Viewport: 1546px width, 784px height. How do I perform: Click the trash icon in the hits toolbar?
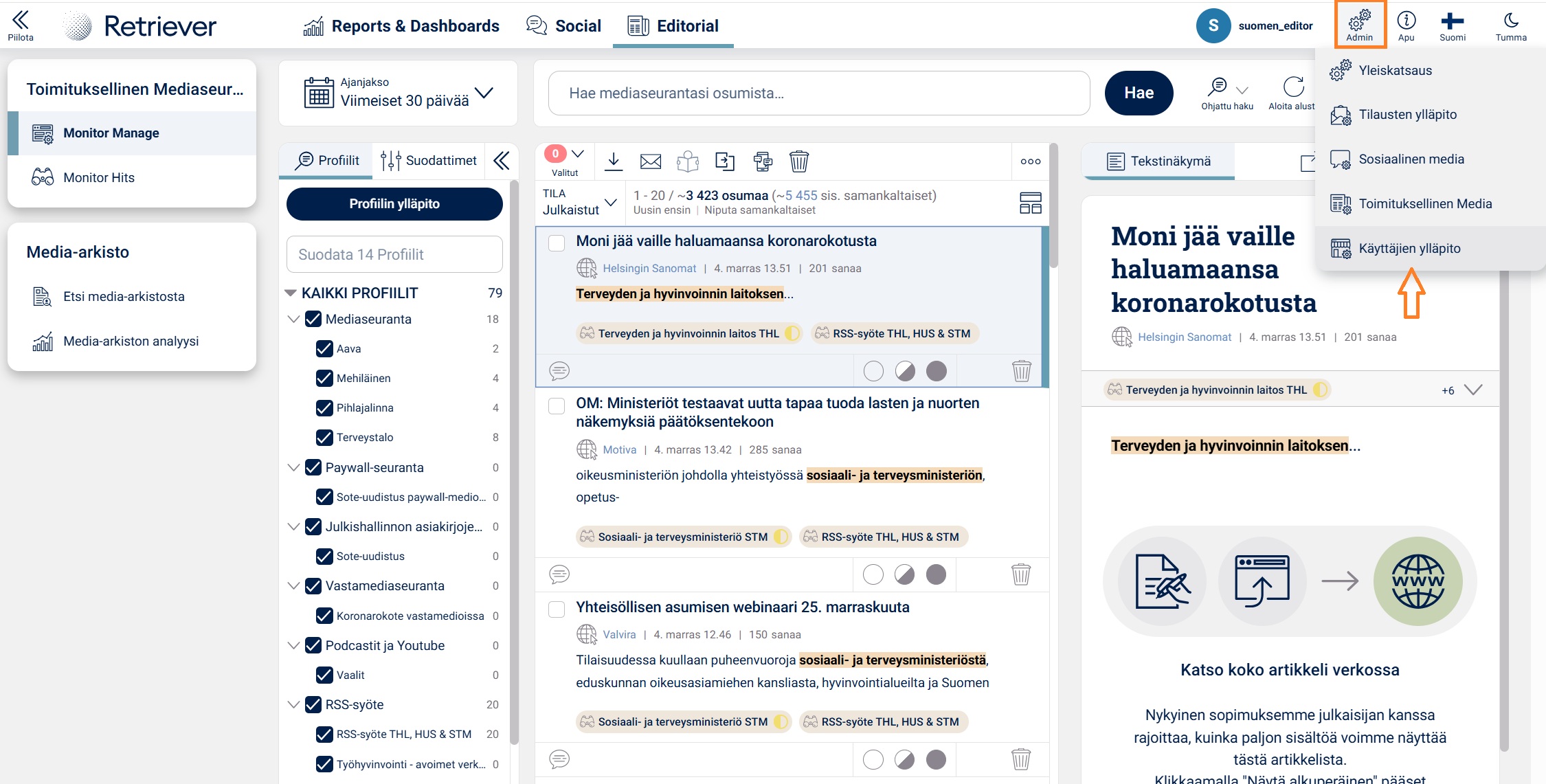coord(798,161)
